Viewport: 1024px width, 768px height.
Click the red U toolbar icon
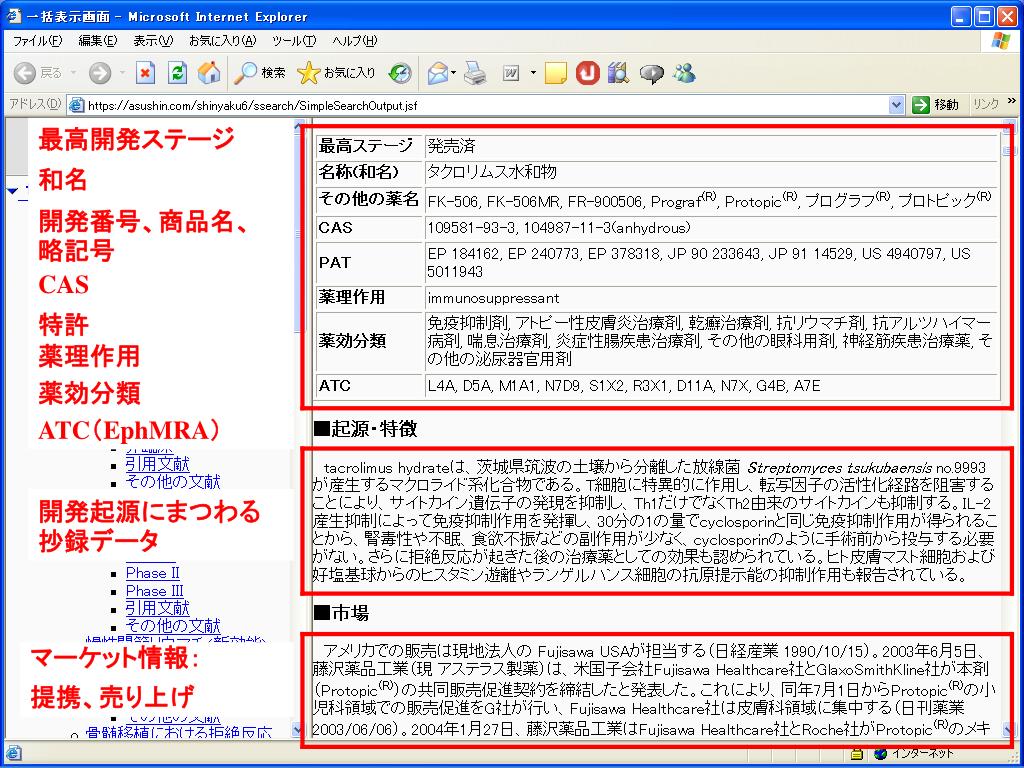pyautogui.click(x=587, y=73)
